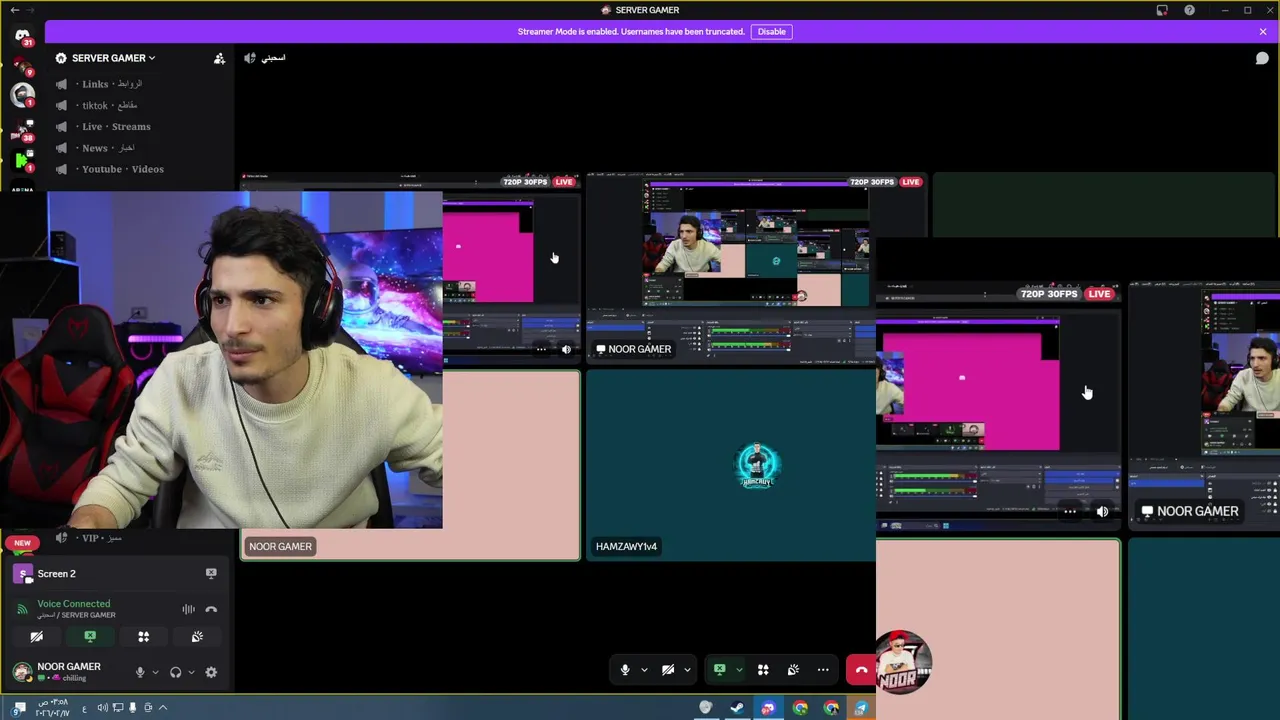The width and height of the screenshot is (1280, 720).
Task: Open the inbox icon in the title bar
Action: [x=1162, y=10]
